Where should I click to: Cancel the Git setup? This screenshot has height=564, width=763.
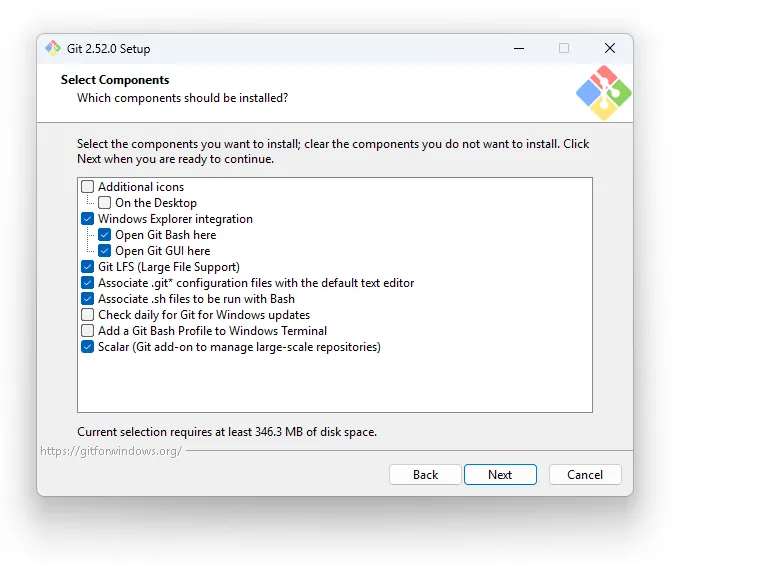[x=585, y=475]
